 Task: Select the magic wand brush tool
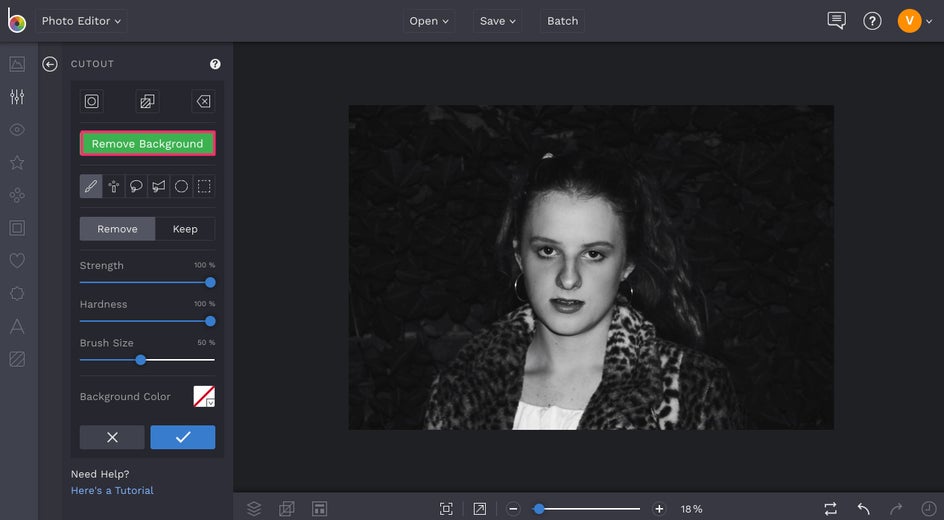click(x=113, y=187)
